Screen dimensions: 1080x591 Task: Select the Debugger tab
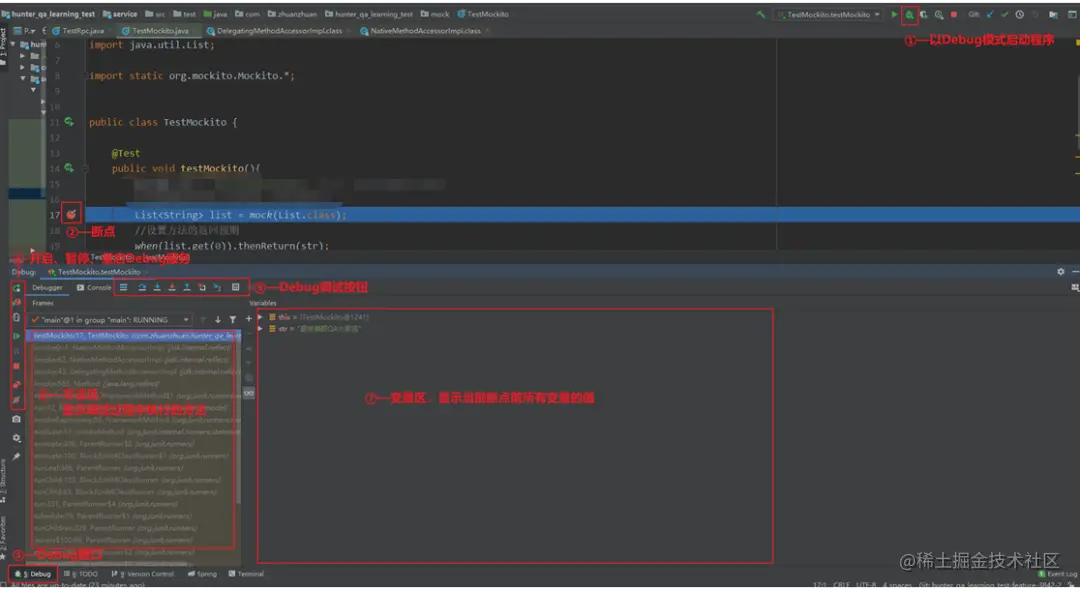coord(47,288)
